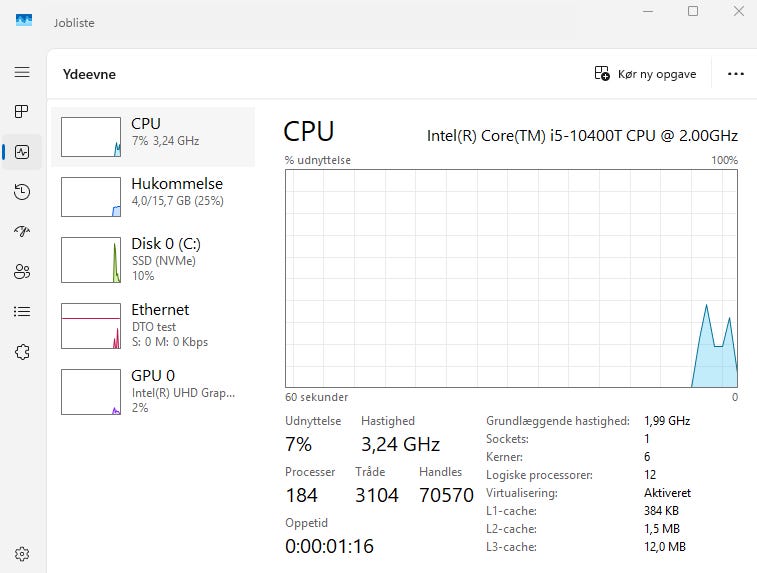Click the 'Kør ny opgave' button
This screenshot has width=757, height=573.
coord(645,74)
